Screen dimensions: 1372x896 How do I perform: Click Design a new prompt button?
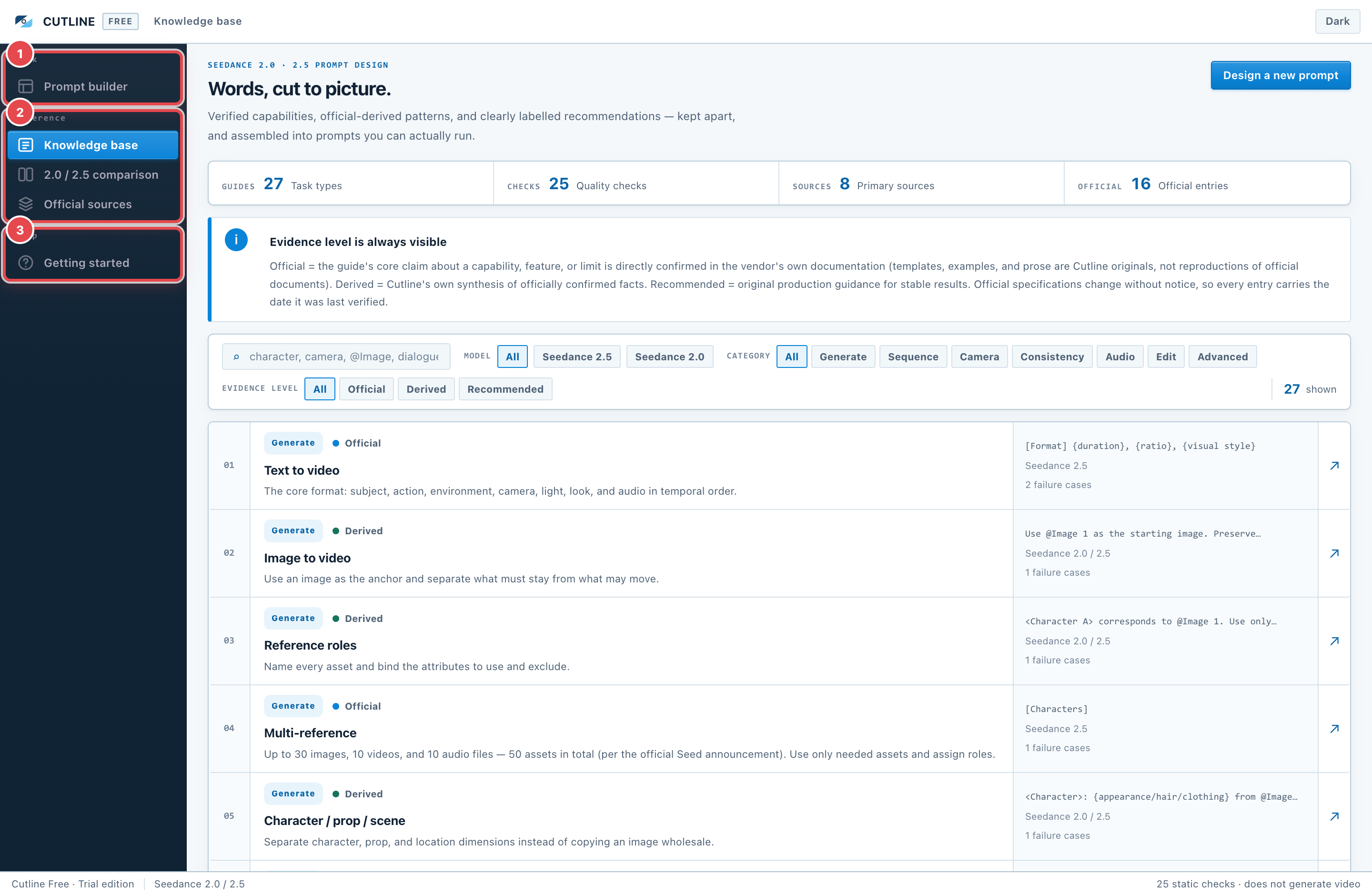tap(1281, 75)
